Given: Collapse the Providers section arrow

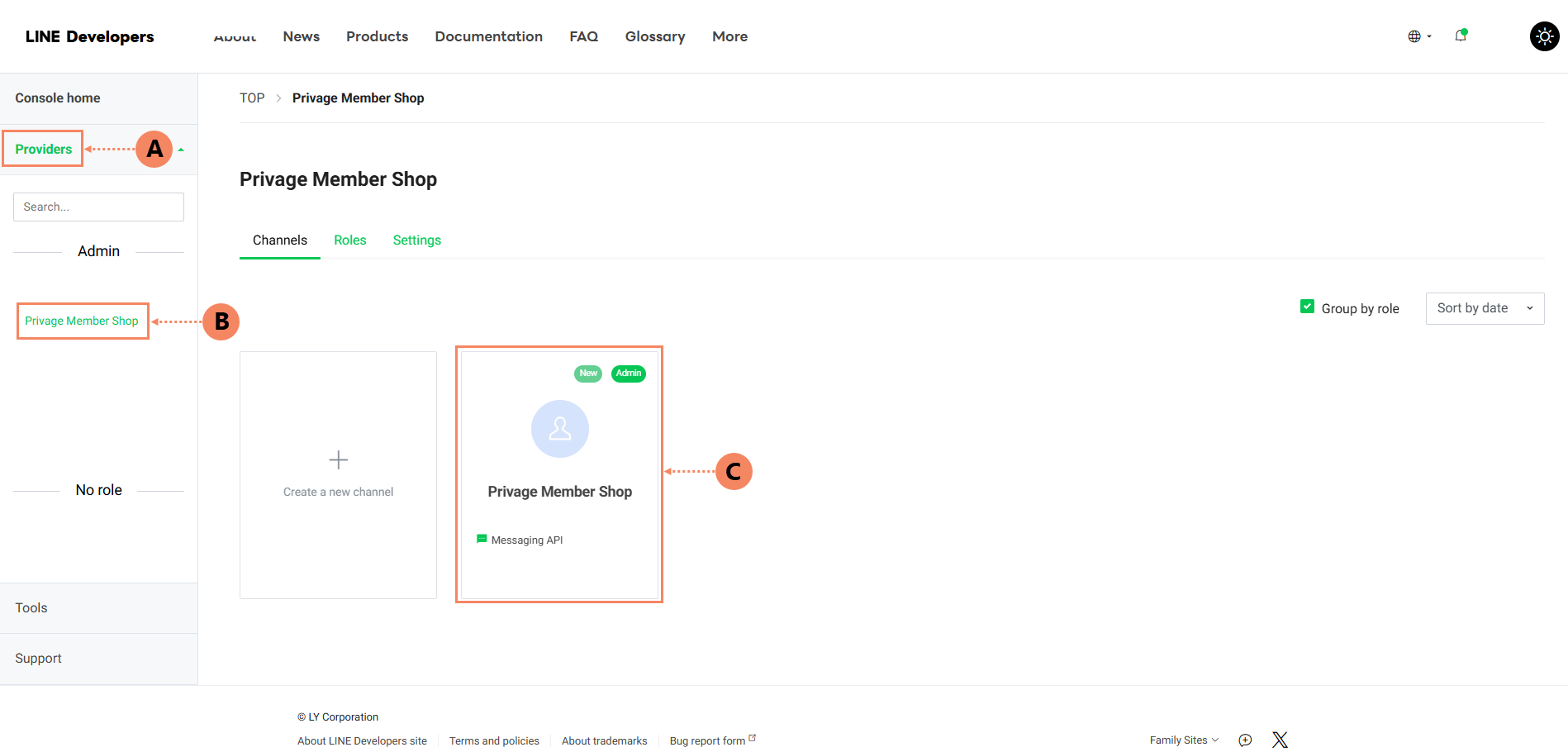Looking at the screenshot, I should [181, 150].
